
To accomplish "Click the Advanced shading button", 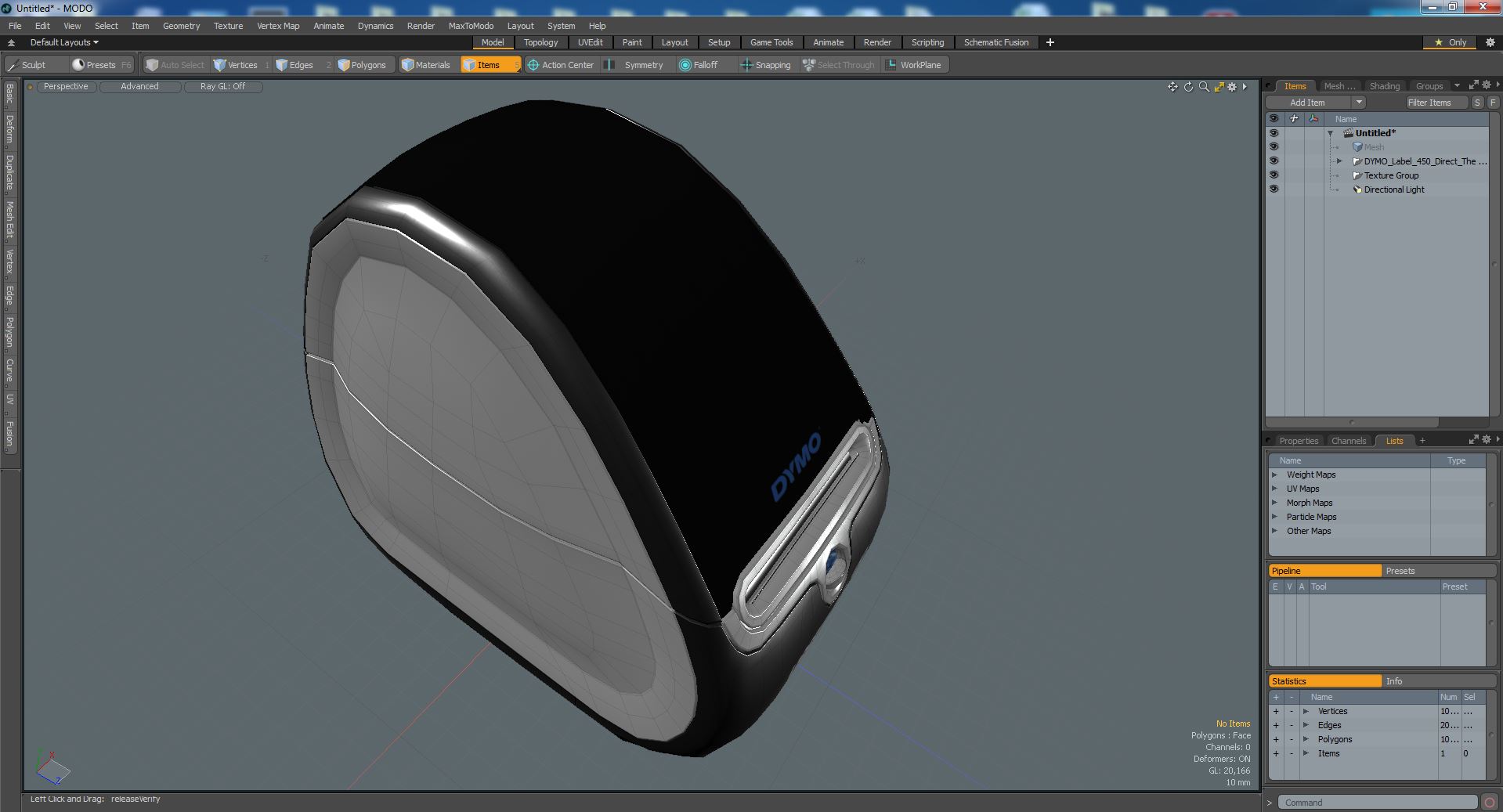I will click(139, 87).
